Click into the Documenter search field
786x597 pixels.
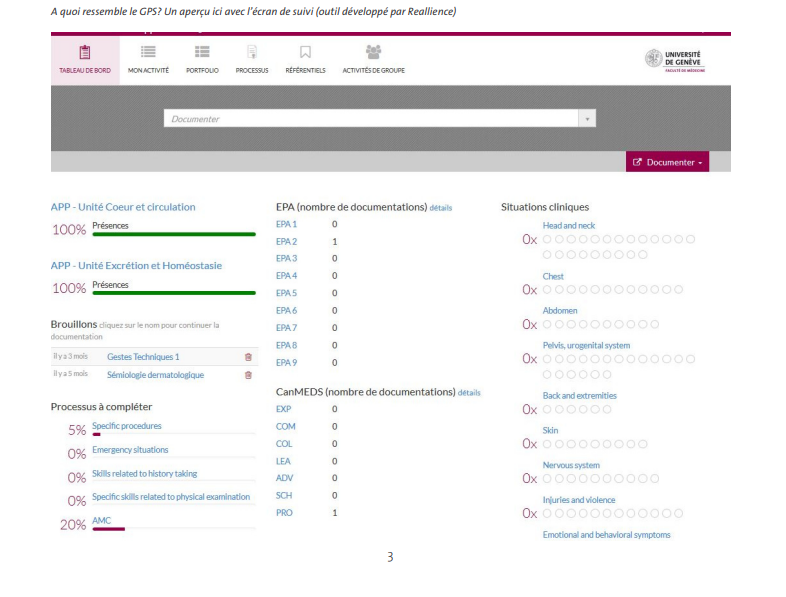click(x=370, y=119)
